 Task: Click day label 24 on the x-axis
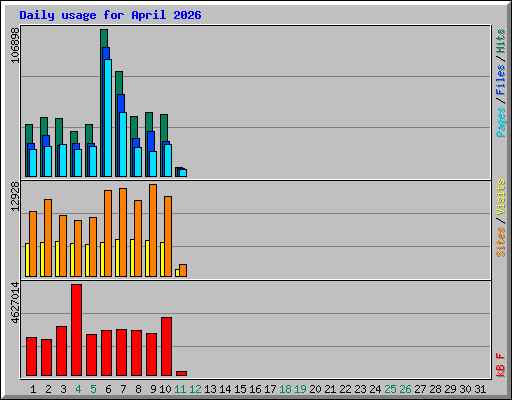coord(375,389)
